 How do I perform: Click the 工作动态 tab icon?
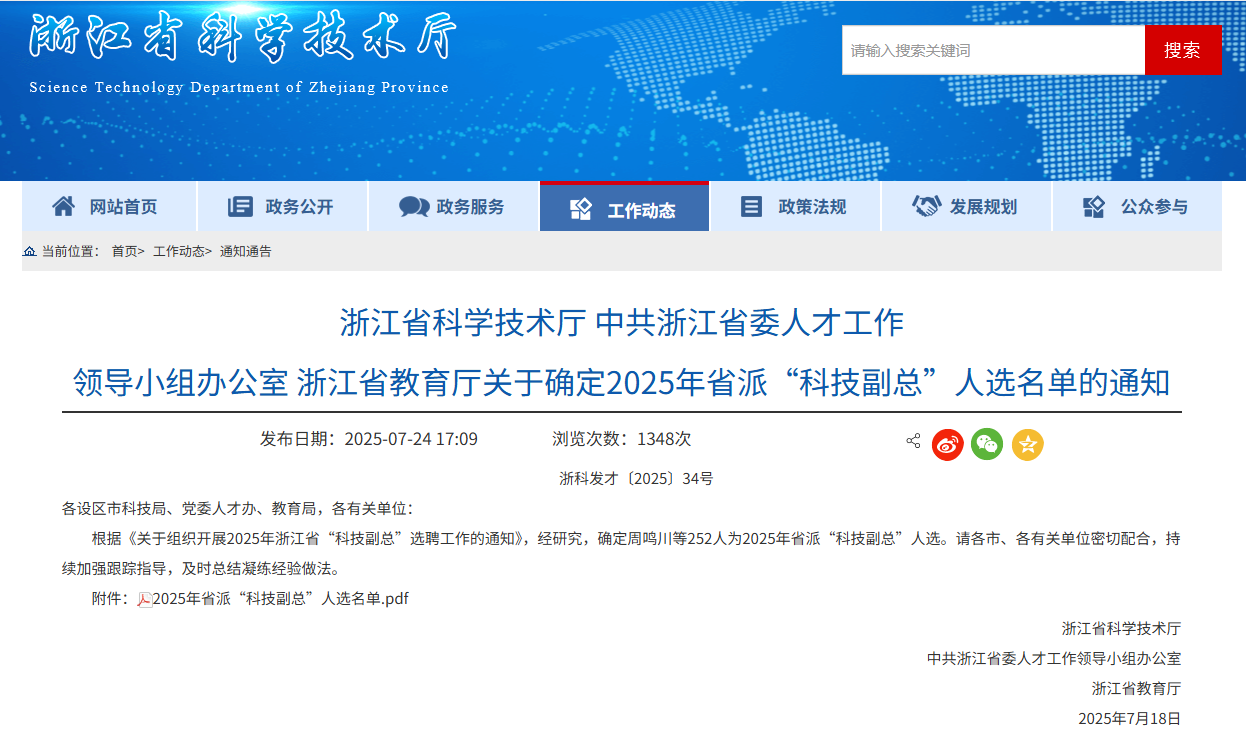[x=582, y=209]
